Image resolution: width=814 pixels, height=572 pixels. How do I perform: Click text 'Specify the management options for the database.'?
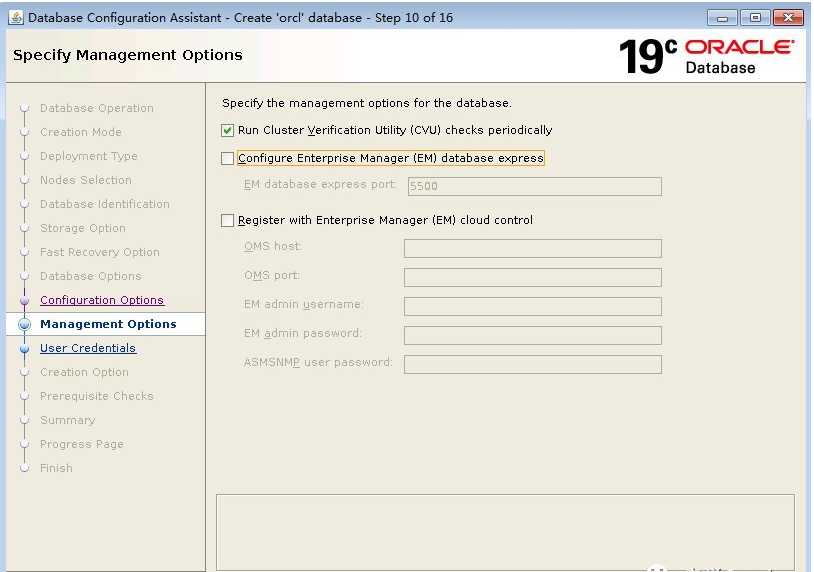(x=367, y=103)
